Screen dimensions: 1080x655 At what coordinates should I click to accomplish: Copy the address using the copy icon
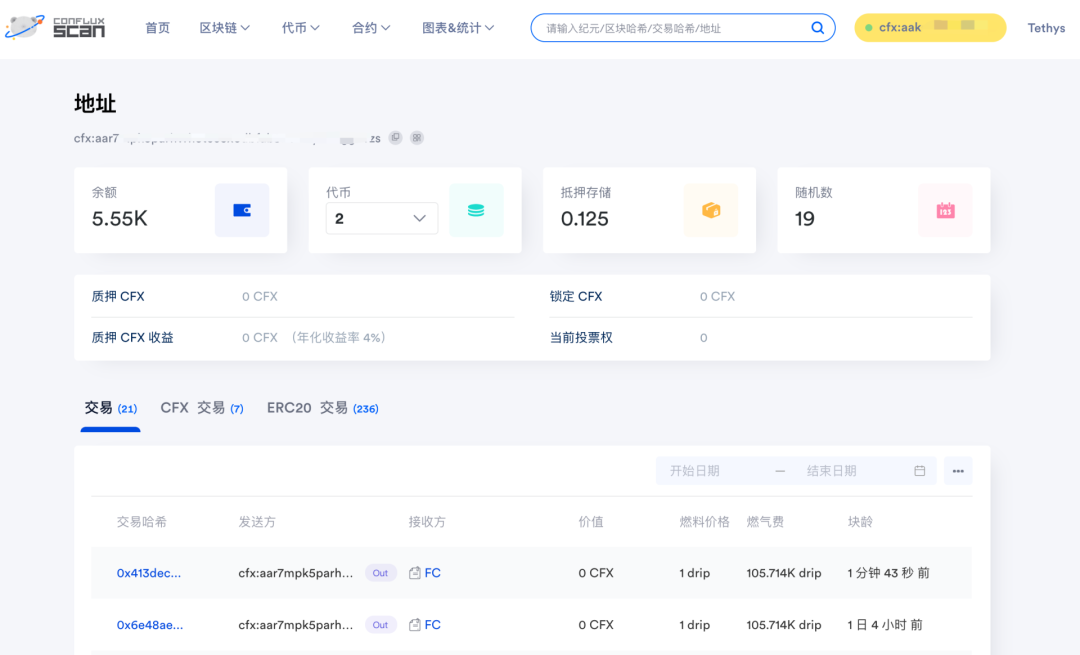pyautogui.click(x=396, y=138)
